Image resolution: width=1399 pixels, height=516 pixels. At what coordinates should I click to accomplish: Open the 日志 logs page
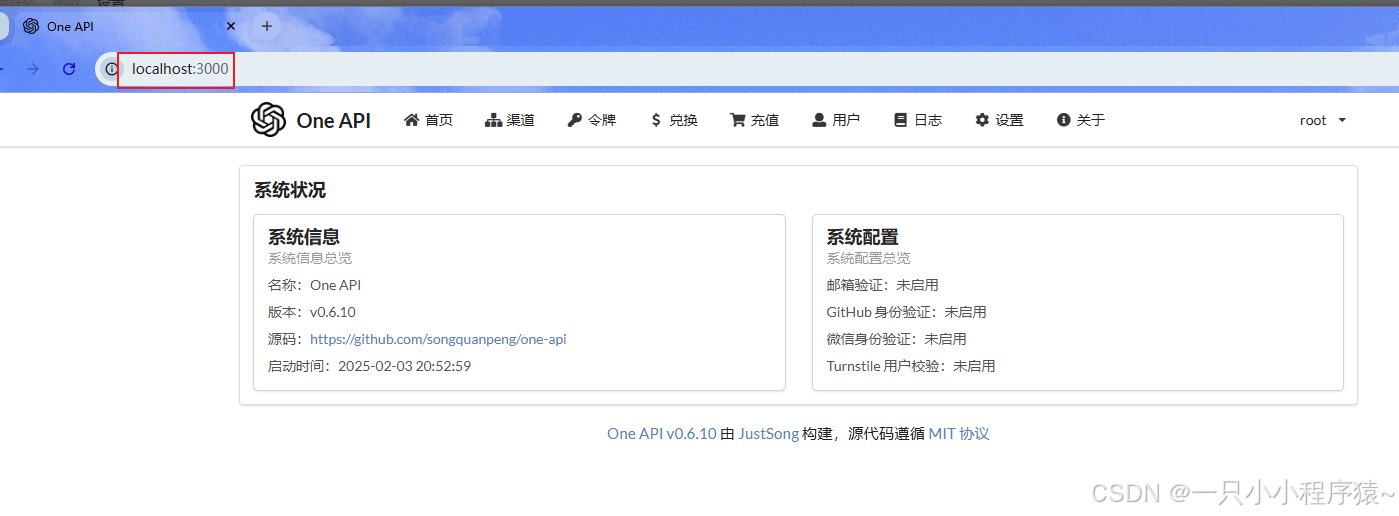(917, 120)
